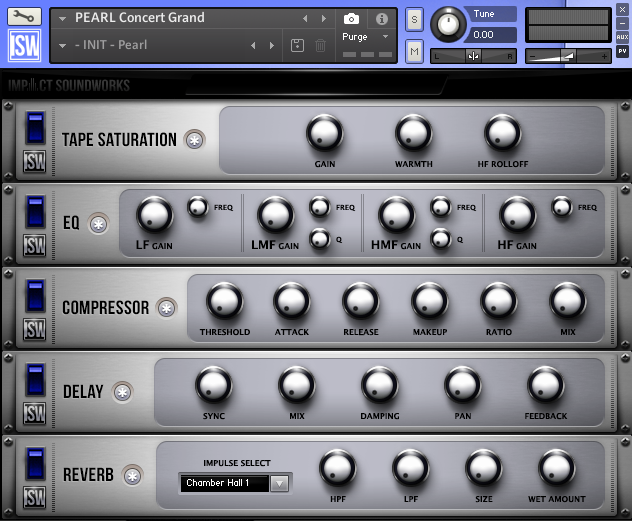Viewport: 632px width, 521px height.
Task: Click the pan center icon on the pan bar
Action: 473,56
